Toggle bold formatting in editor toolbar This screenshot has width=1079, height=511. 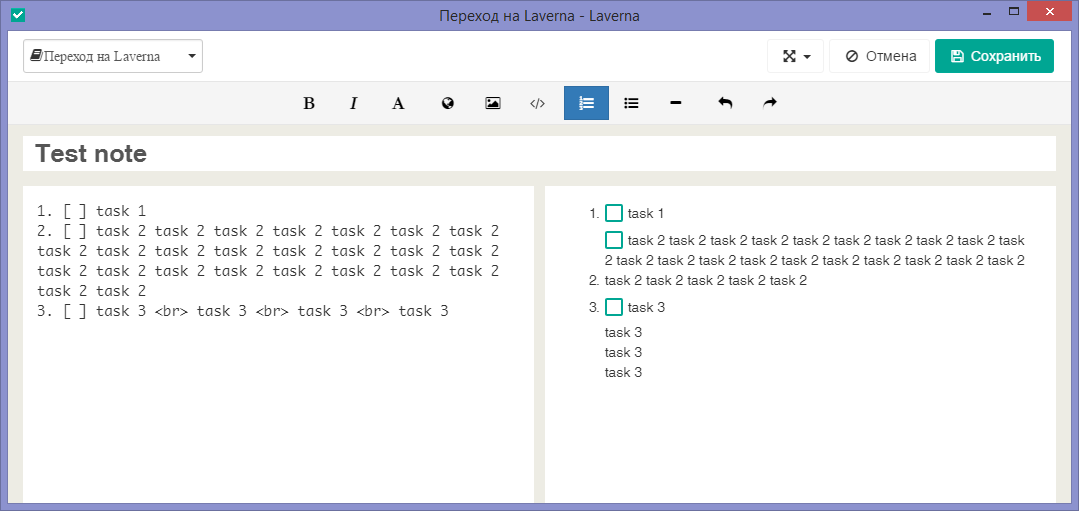point(309,103)
